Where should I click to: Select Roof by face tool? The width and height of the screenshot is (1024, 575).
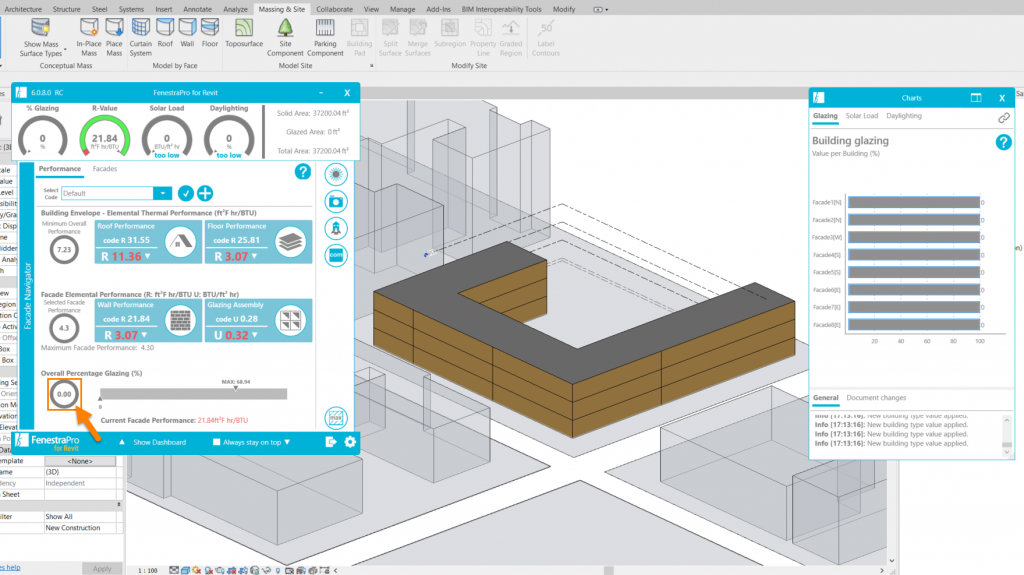165,33
